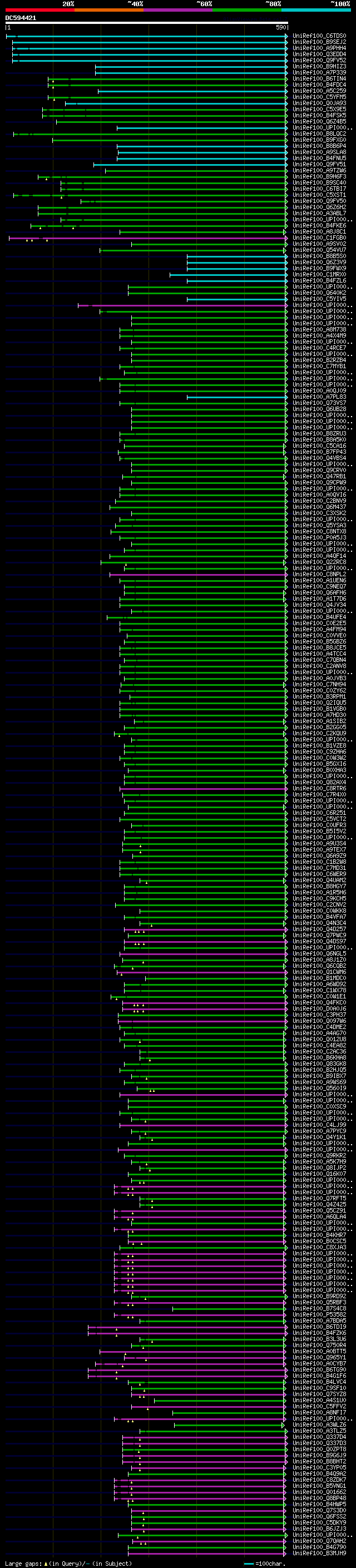This screenshot has height=1568, width=356.
Task: Select hit UniRef100_A3WLZ6
Action: point(319,1425)
